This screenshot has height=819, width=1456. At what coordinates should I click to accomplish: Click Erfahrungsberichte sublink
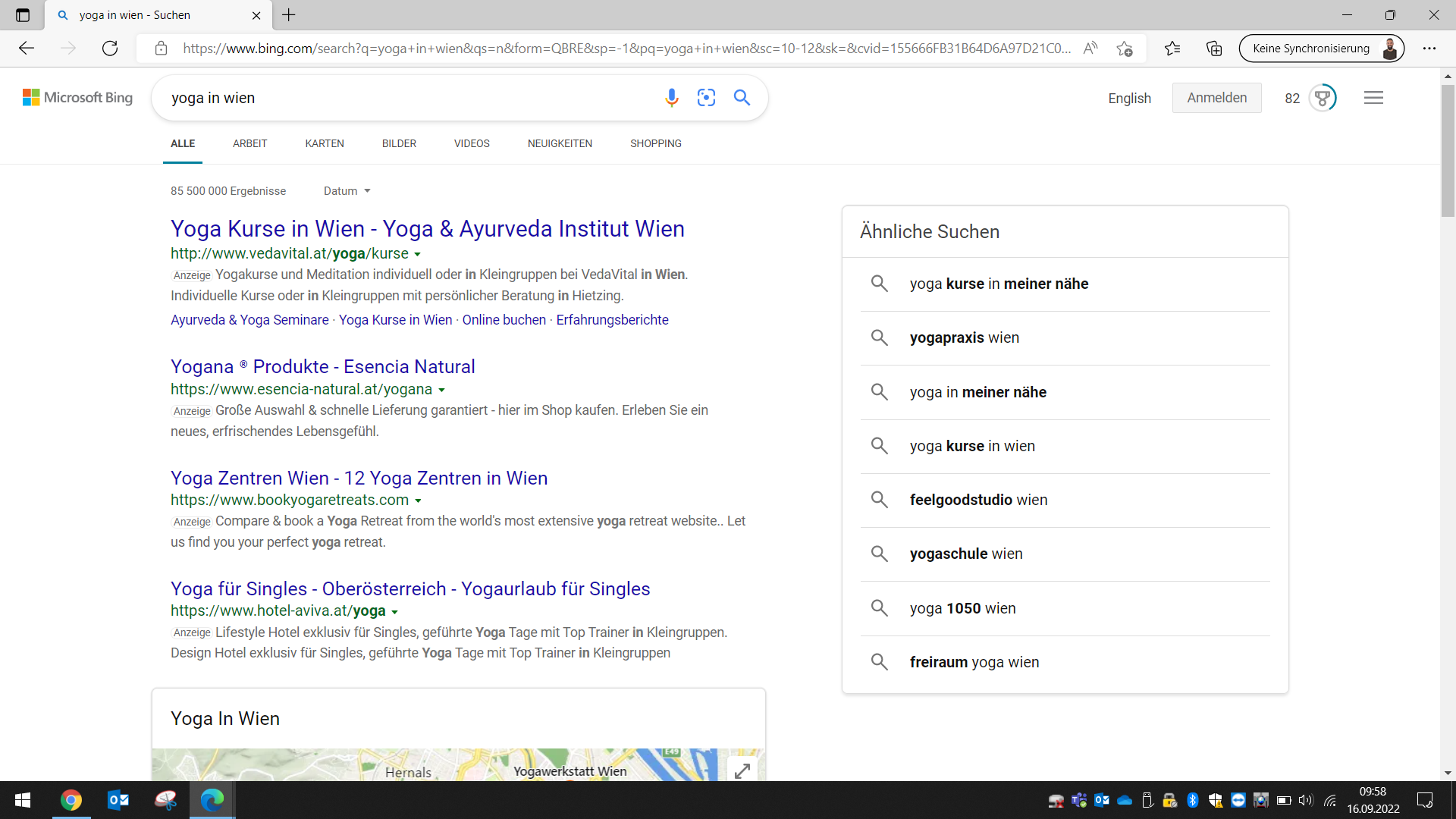point(612,320)
